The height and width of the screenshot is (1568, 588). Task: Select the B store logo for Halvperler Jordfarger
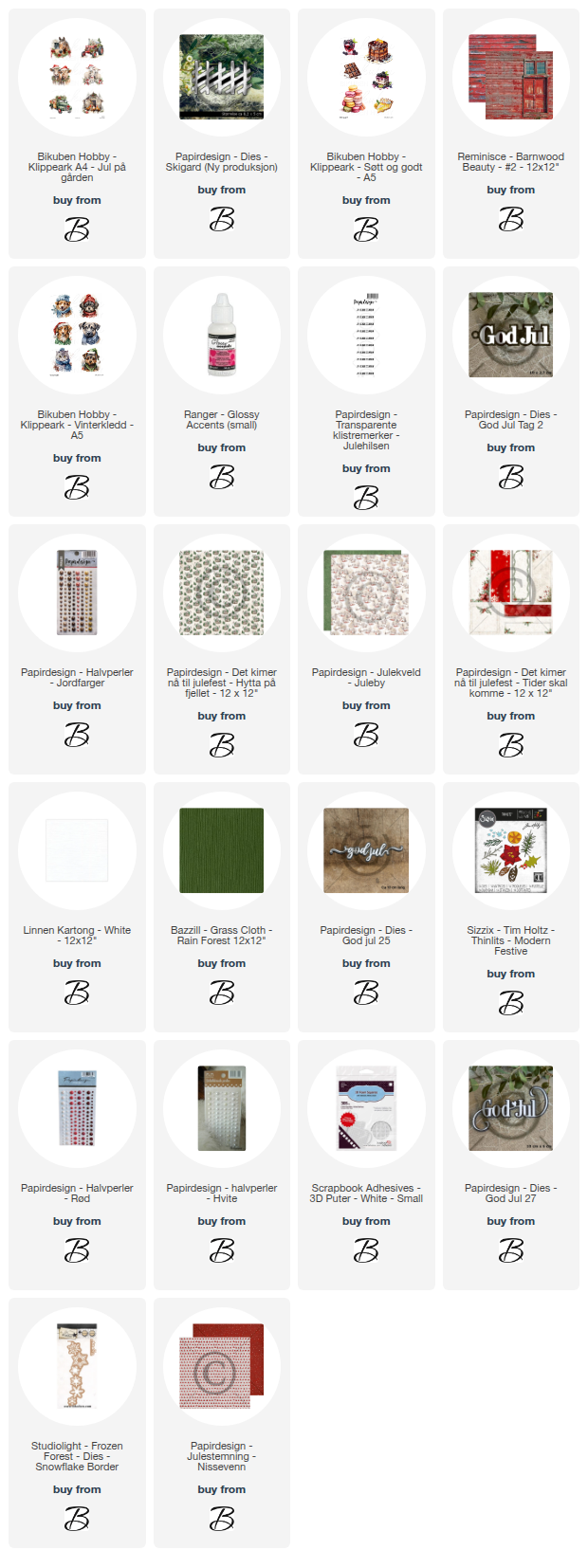pos(77,735)
